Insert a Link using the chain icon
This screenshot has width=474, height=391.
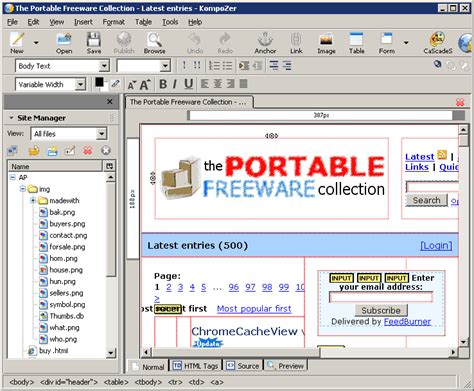click(x=296, y=43)
